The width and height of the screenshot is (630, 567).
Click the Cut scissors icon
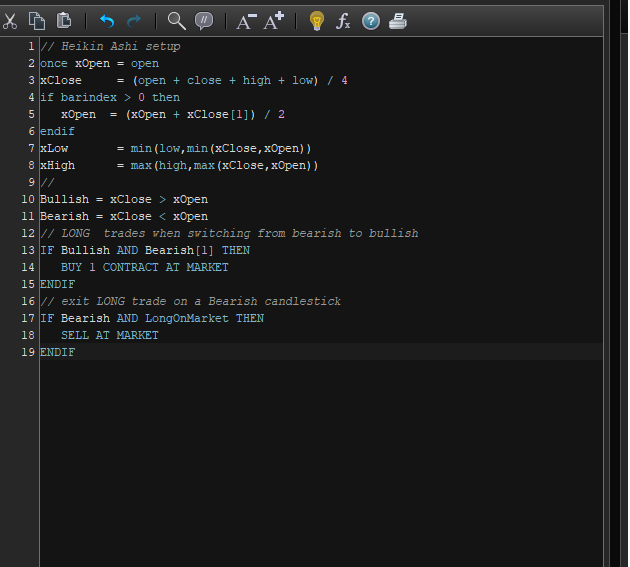[x=11, y=21]
